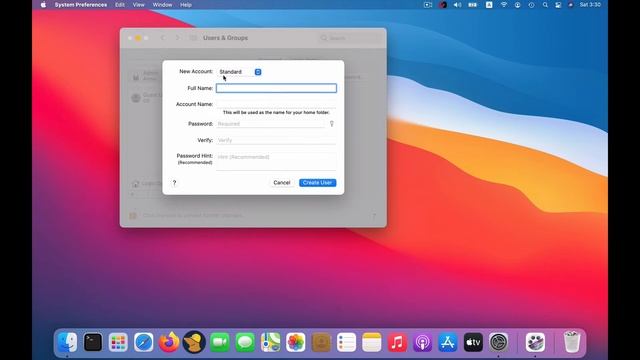Launch Photos app from the Dock

(x=296, y=342)
